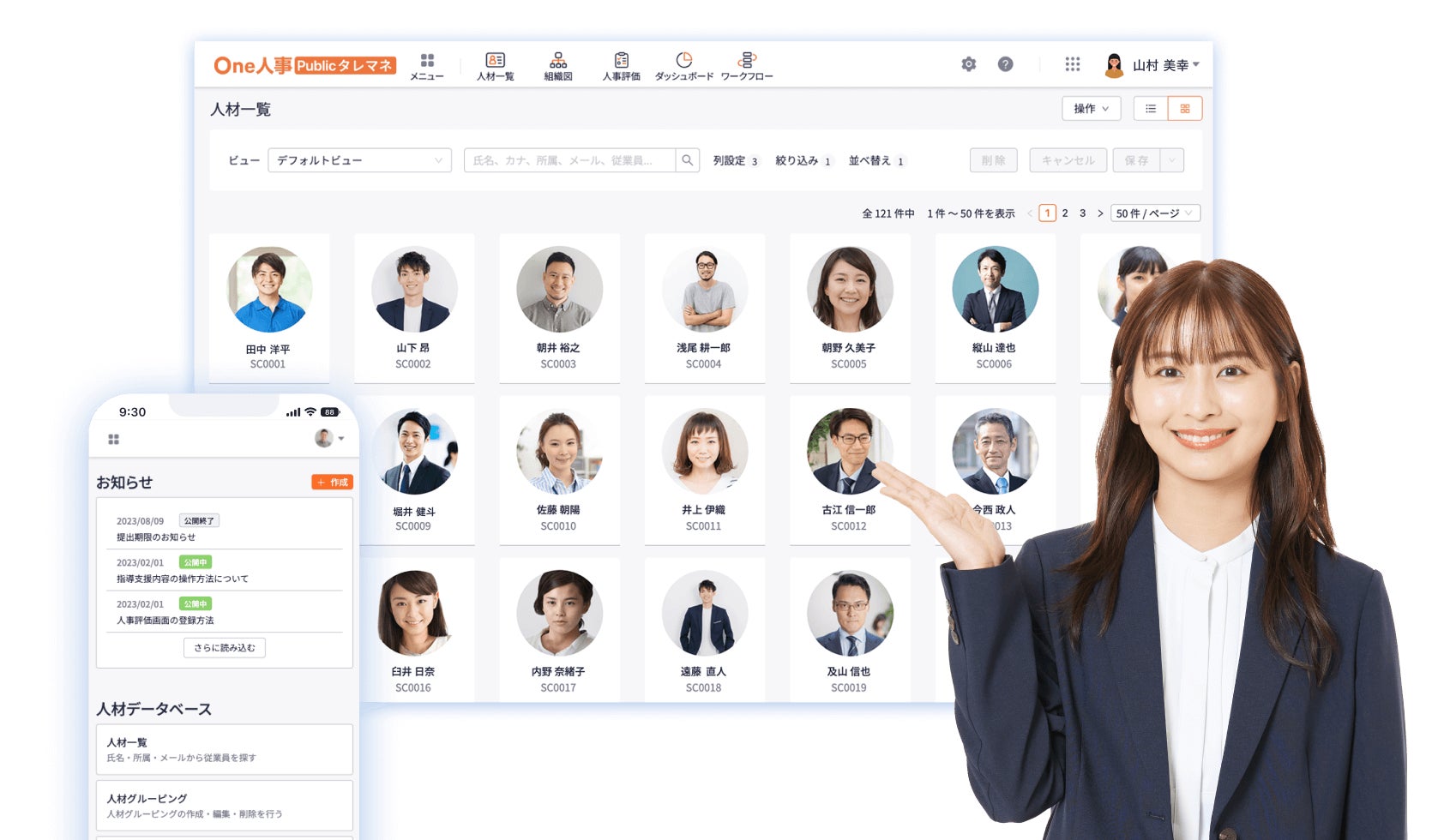The width and height of the screenshot is (1444, 840).
Task: Open the 人事評価 section
Action: (x=621, y=66)
